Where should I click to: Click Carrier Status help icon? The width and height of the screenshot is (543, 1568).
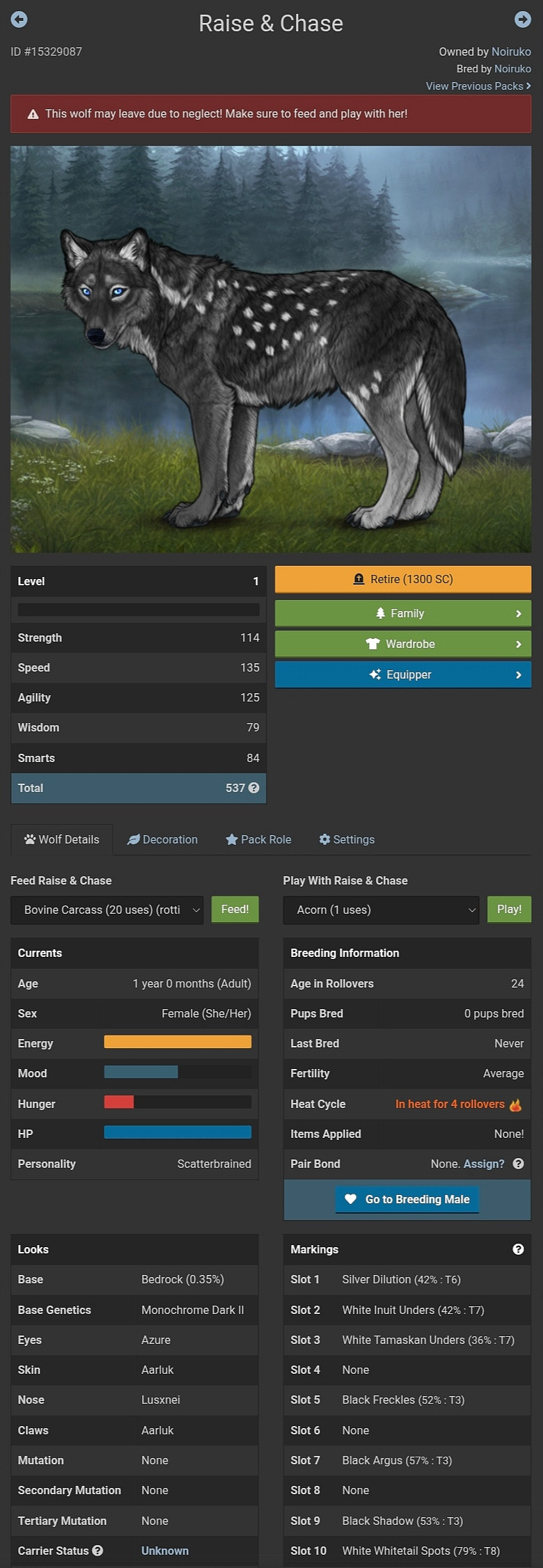click(x=97, y=1551)
